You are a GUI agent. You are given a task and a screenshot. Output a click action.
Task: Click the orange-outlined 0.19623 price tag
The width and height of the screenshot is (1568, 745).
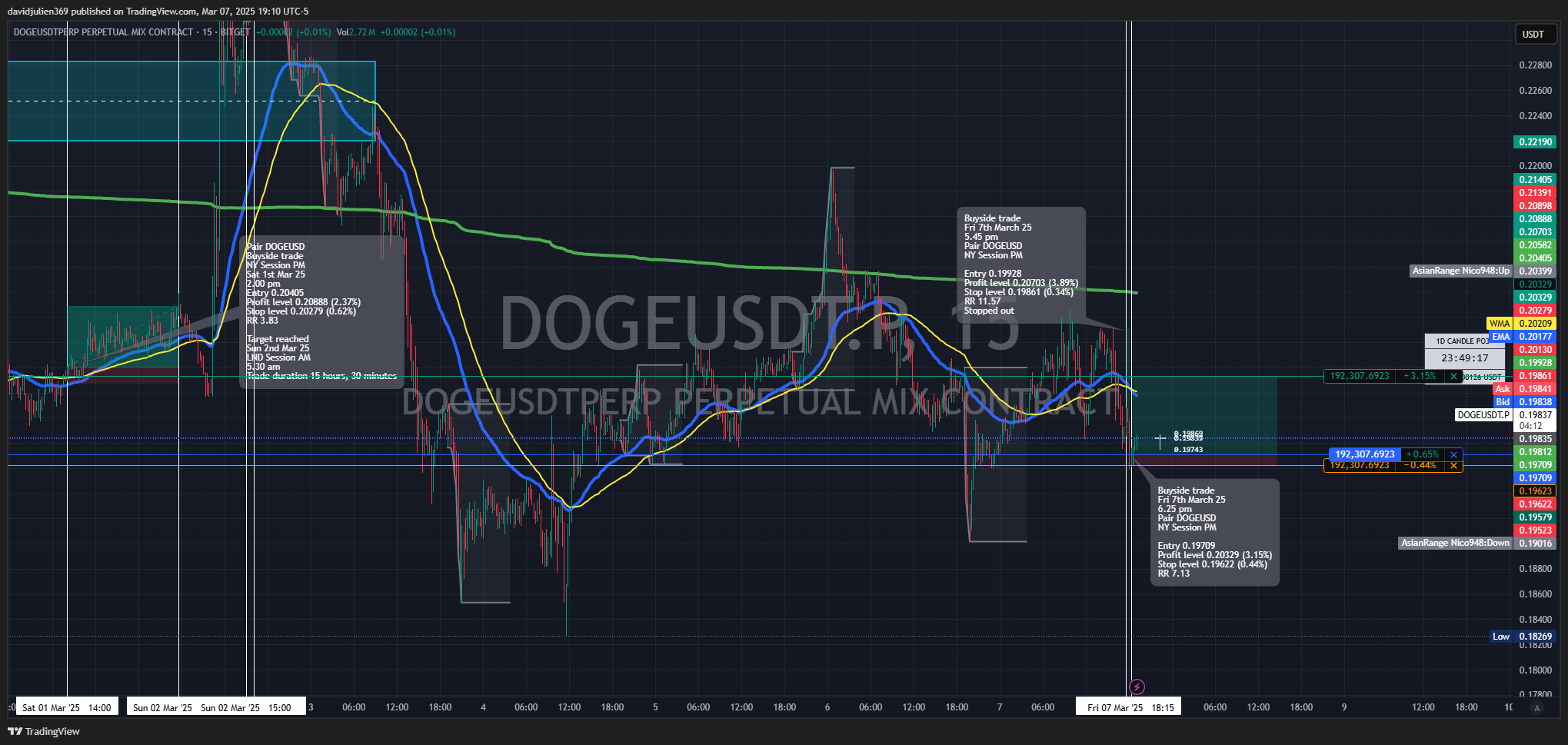point(1535,491)
